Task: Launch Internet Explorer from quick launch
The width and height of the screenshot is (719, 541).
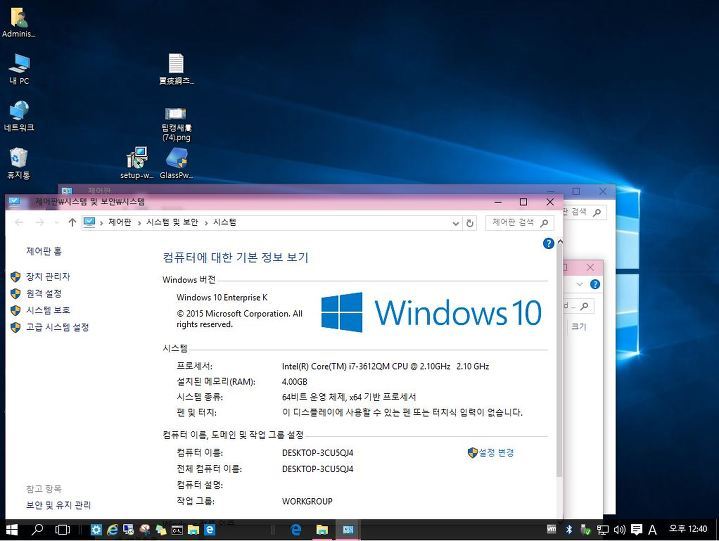Action: pyautogui.click(x=112, y=530)
